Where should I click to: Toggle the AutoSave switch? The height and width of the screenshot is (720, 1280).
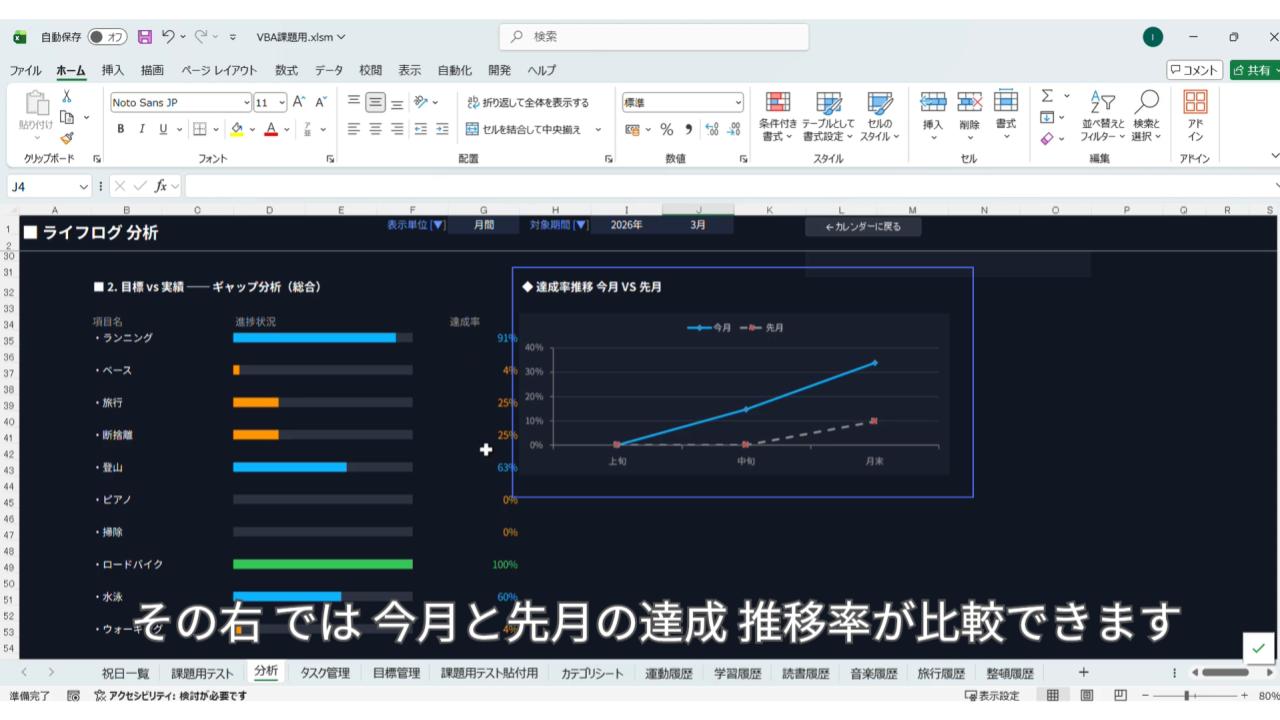107,37
